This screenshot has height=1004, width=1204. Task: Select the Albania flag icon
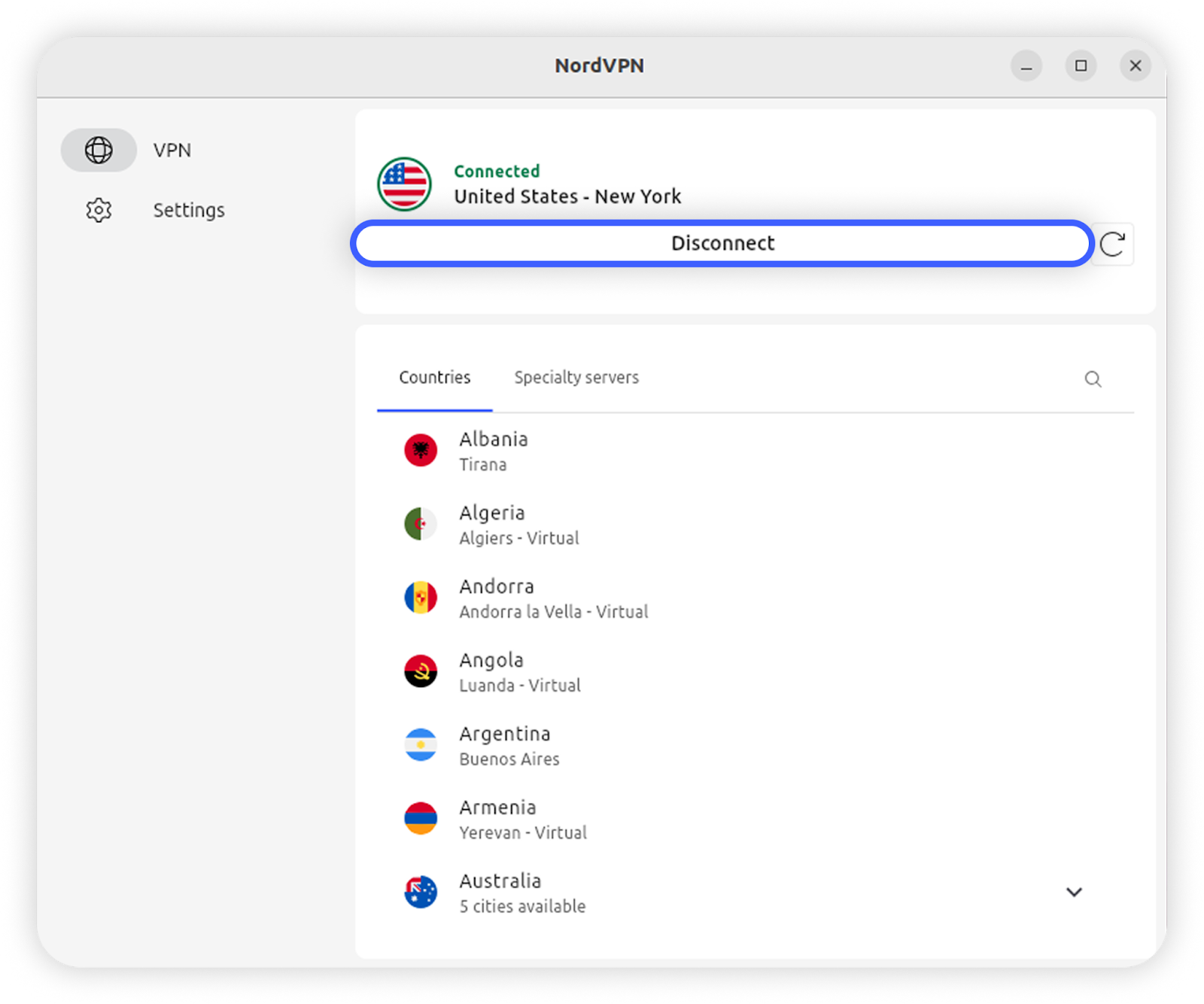coord(421,450)
